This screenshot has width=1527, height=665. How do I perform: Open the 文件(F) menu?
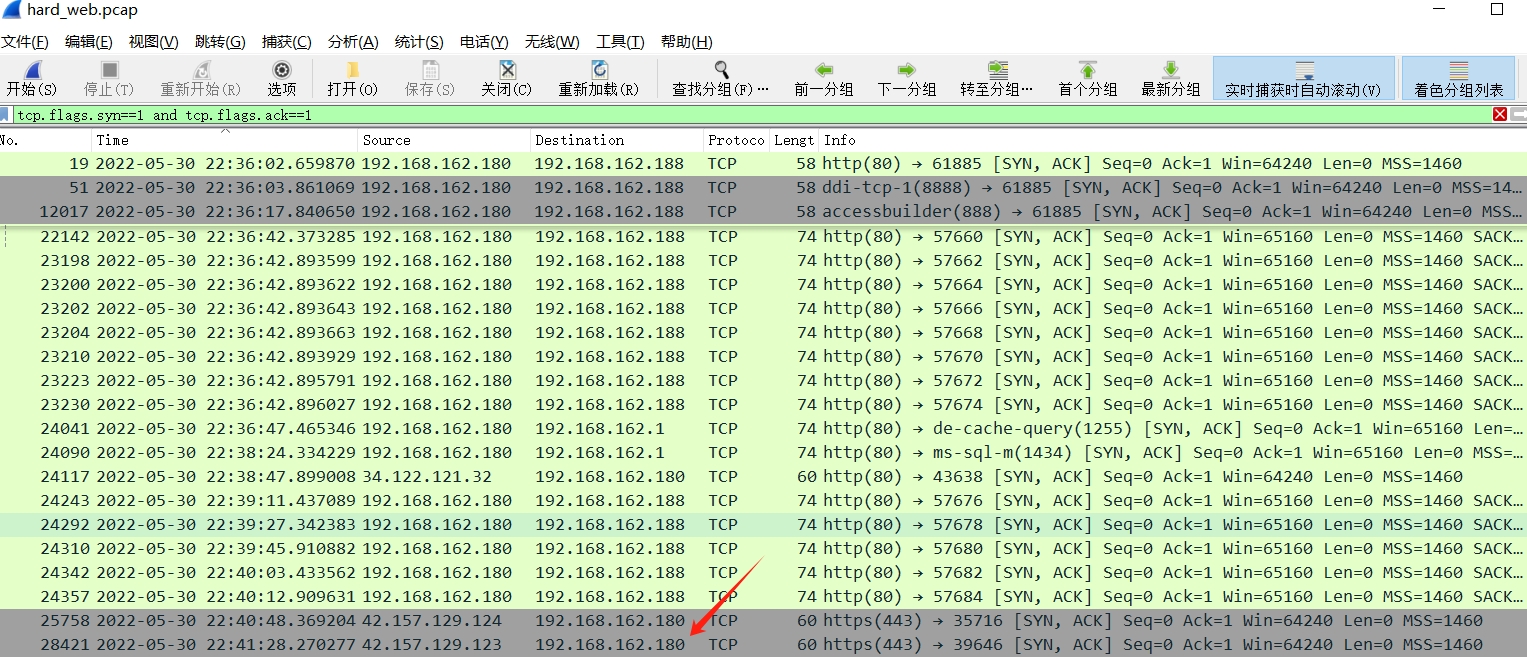tap(24, 42)
